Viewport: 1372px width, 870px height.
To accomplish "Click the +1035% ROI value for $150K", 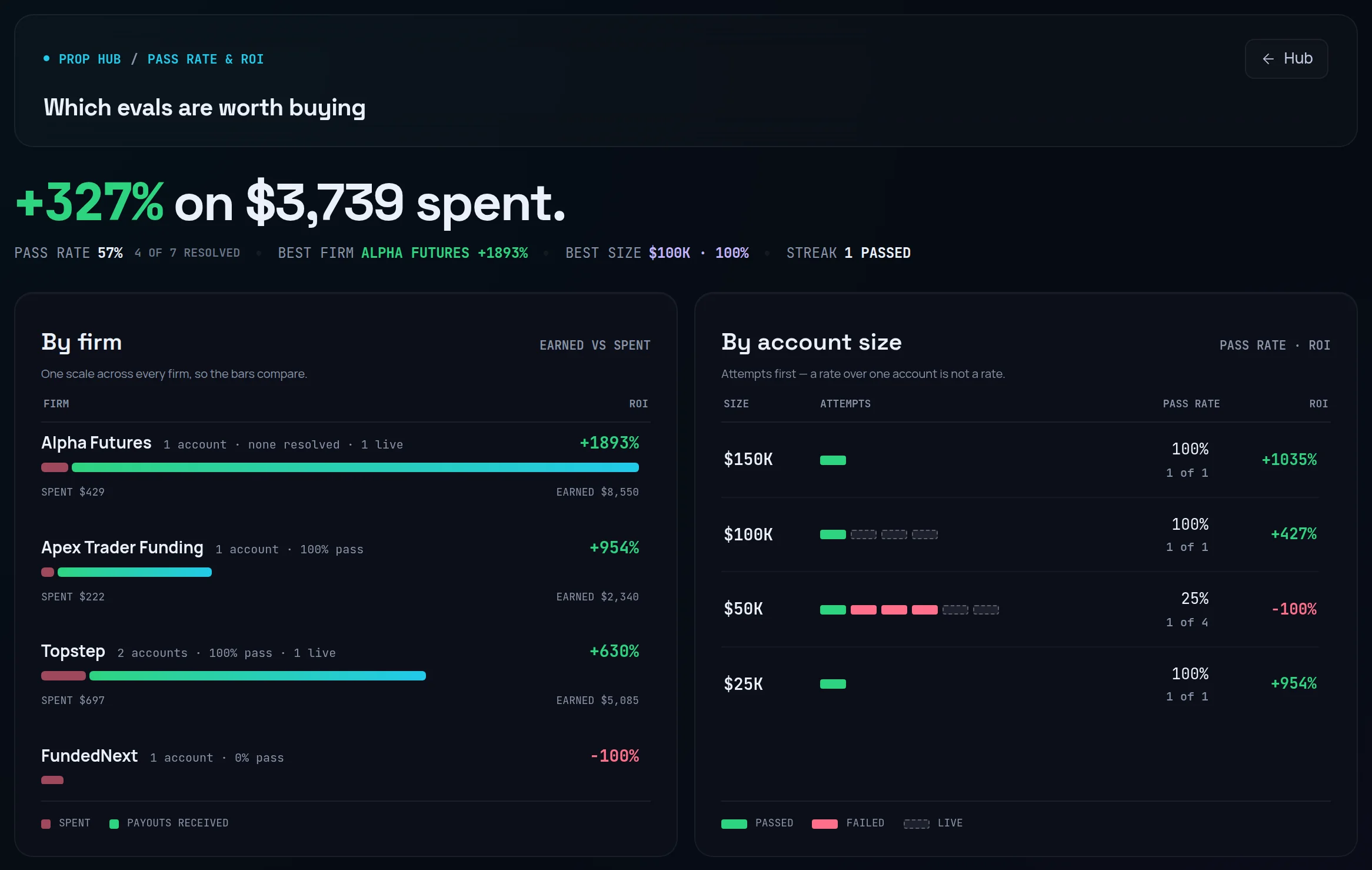I will [1289, 460].
